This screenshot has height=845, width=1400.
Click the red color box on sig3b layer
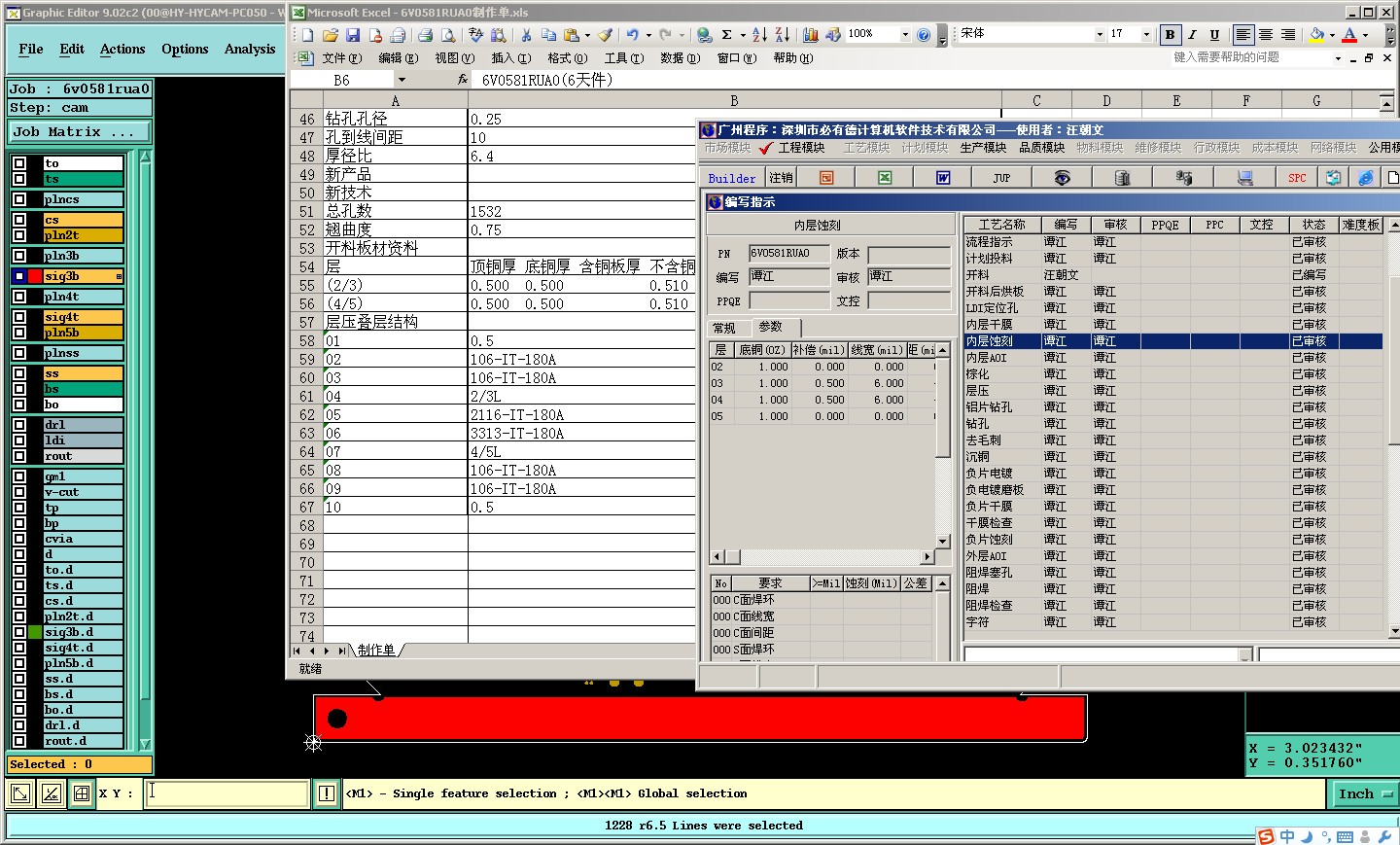35,276
